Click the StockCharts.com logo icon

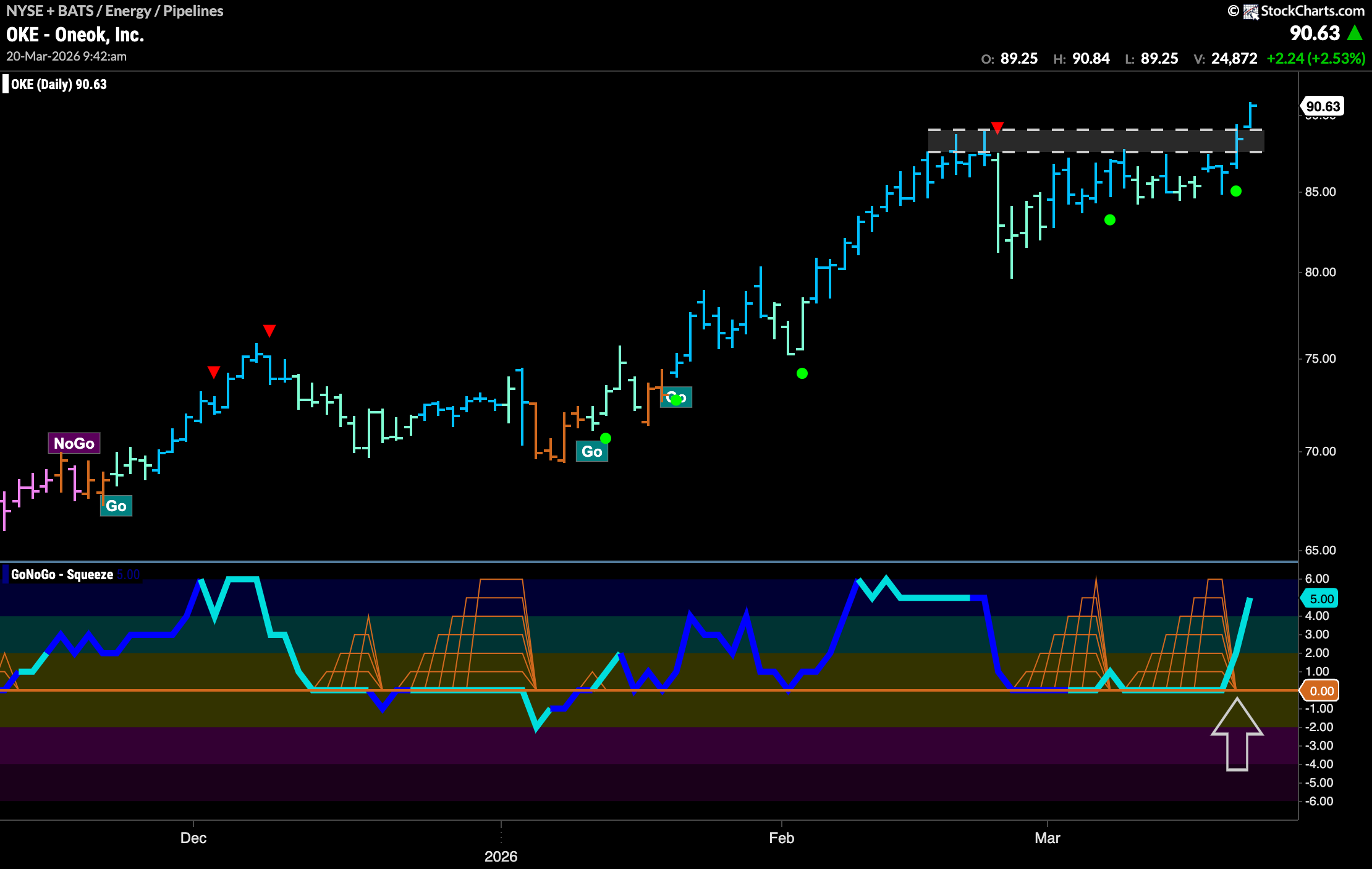(1251, 11)
